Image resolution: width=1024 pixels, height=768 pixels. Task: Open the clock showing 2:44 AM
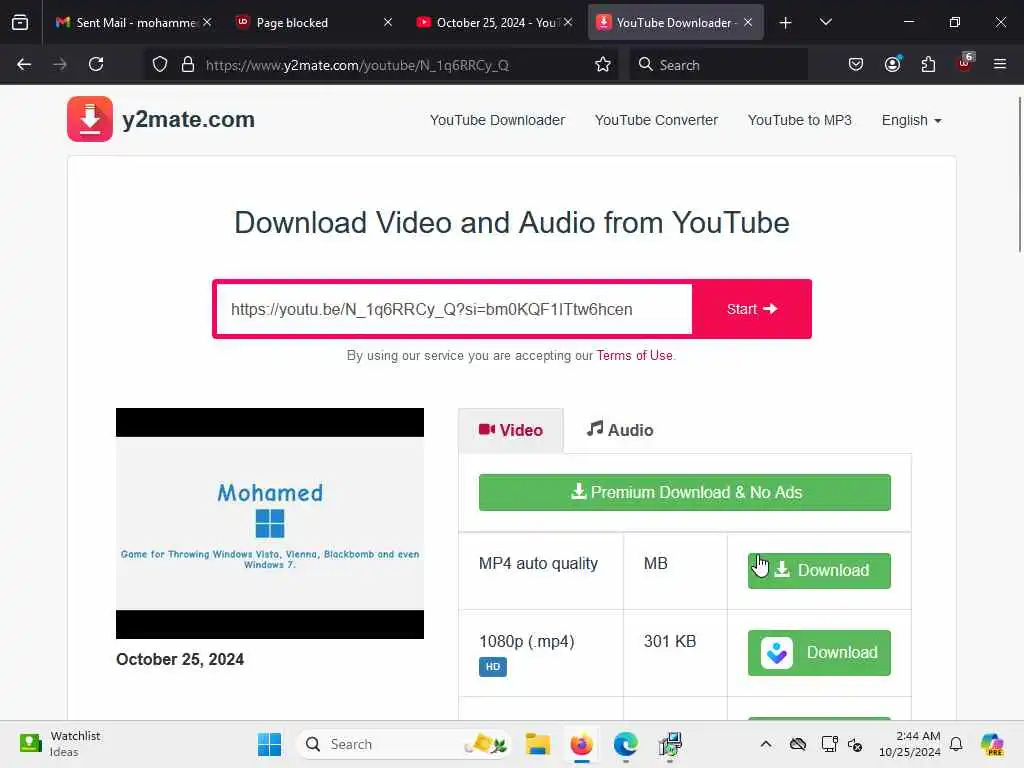[910, 744]
